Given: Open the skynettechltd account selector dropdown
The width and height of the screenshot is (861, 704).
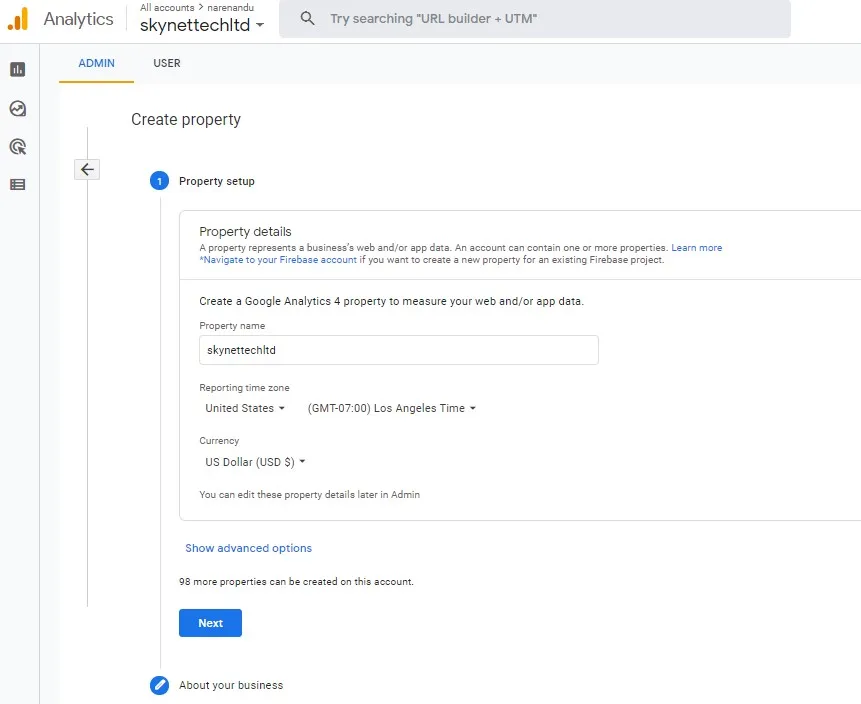Looking at the screenshot, I should click(202, 25).
